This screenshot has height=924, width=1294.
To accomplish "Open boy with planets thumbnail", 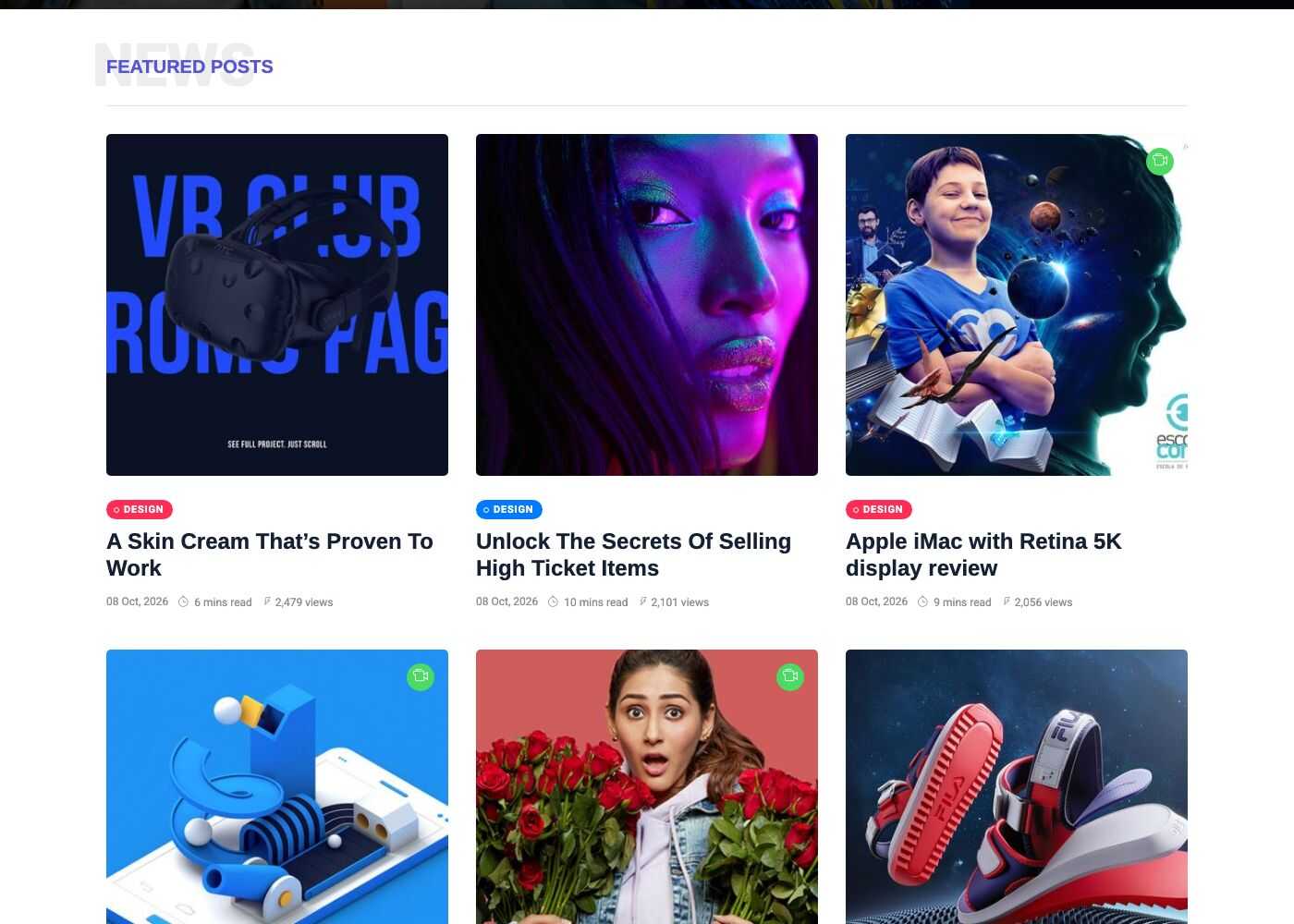I will tap(1017, 305).
